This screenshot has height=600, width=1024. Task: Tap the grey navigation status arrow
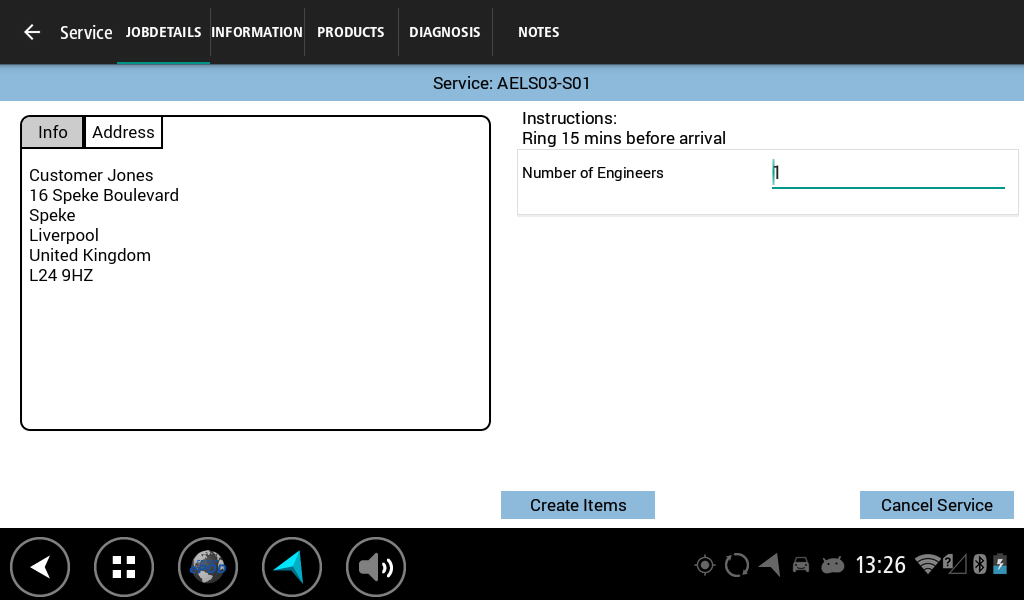coord(769,565)
